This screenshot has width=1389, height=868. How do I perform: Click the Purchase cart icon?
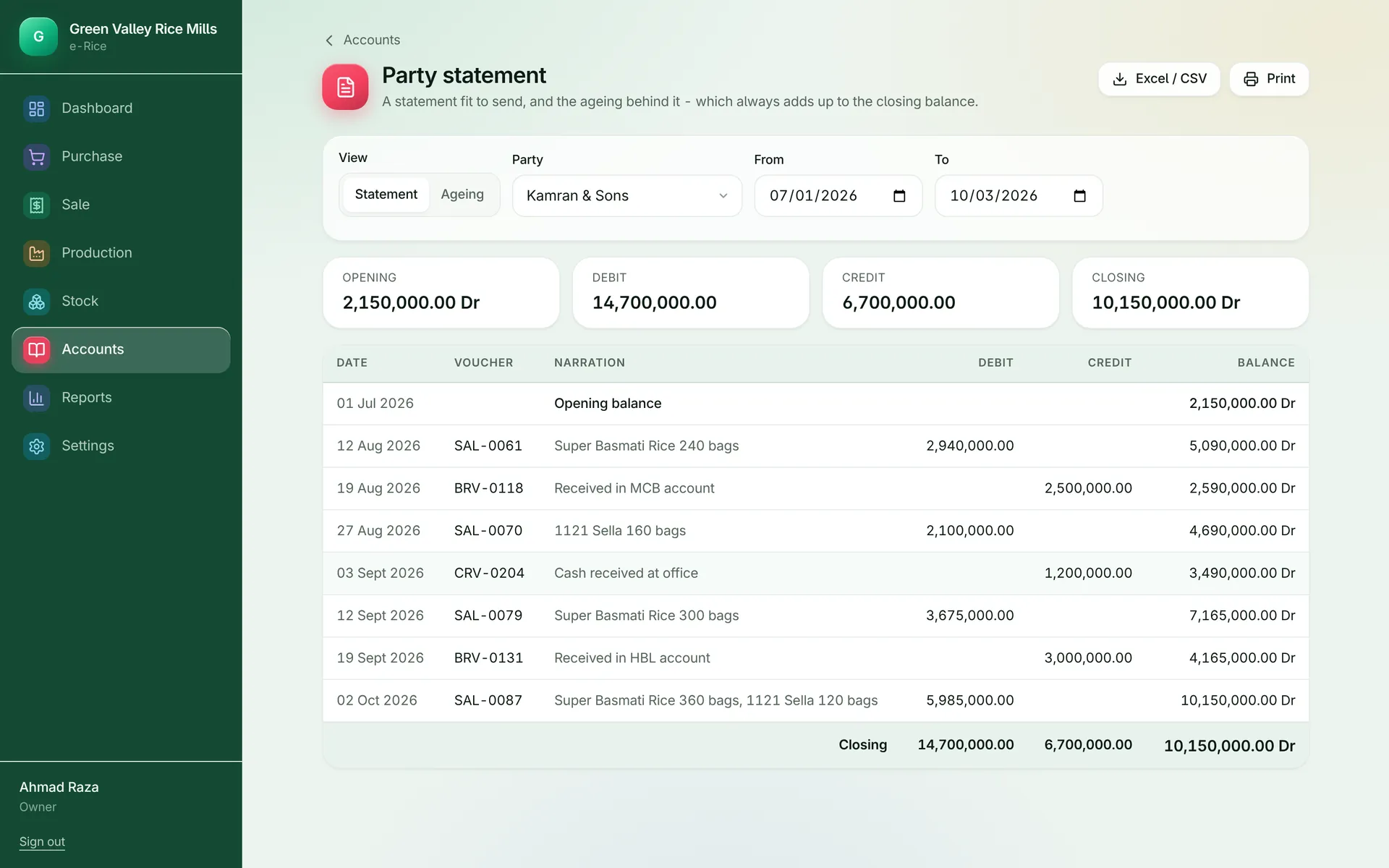pos(37,157)
